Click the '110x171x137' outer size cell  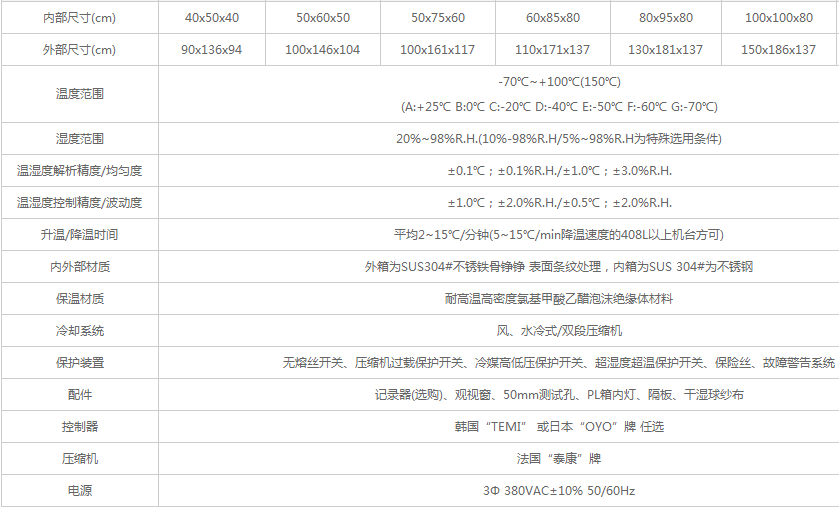click(552, 50)
